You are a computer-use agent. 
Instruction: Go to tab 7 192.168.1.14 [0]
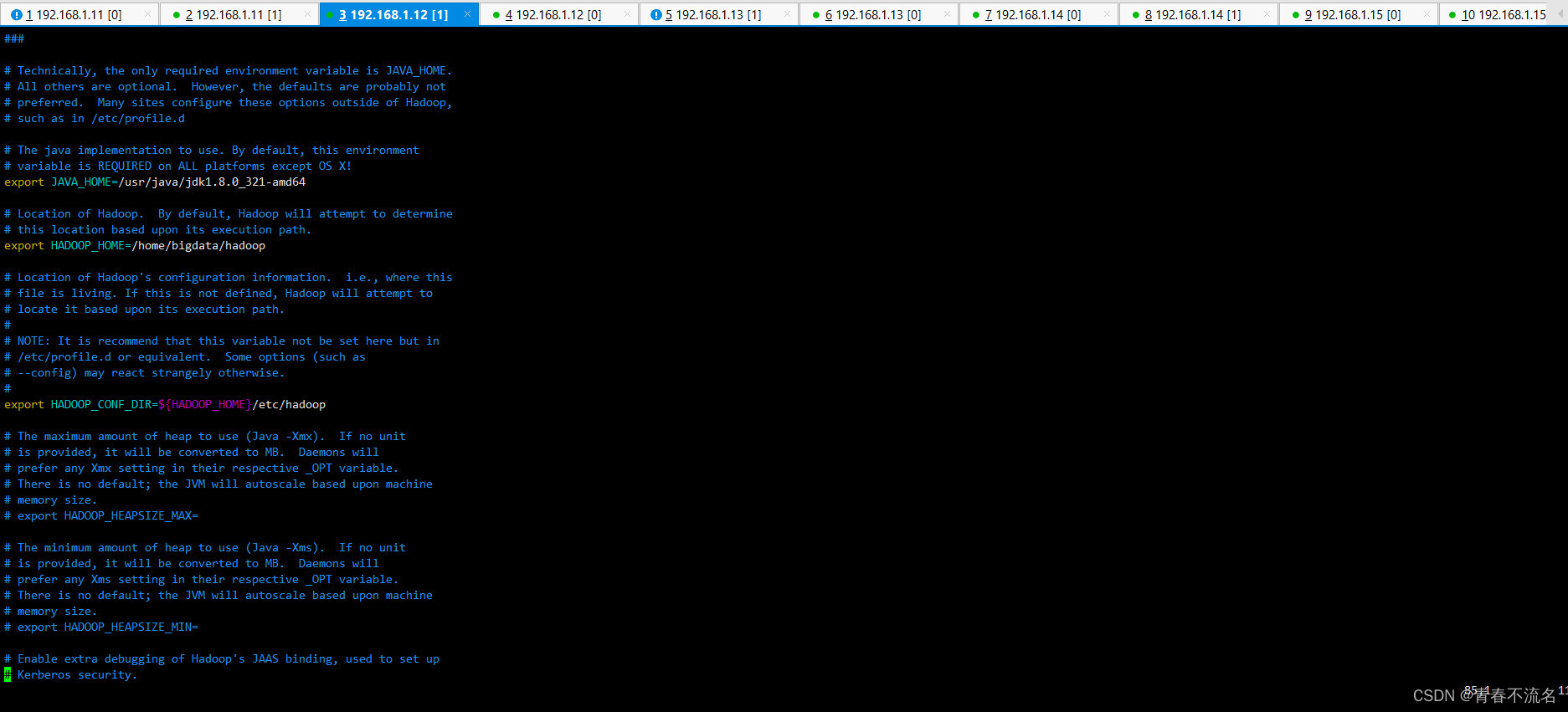click(x=1038, y=14)
